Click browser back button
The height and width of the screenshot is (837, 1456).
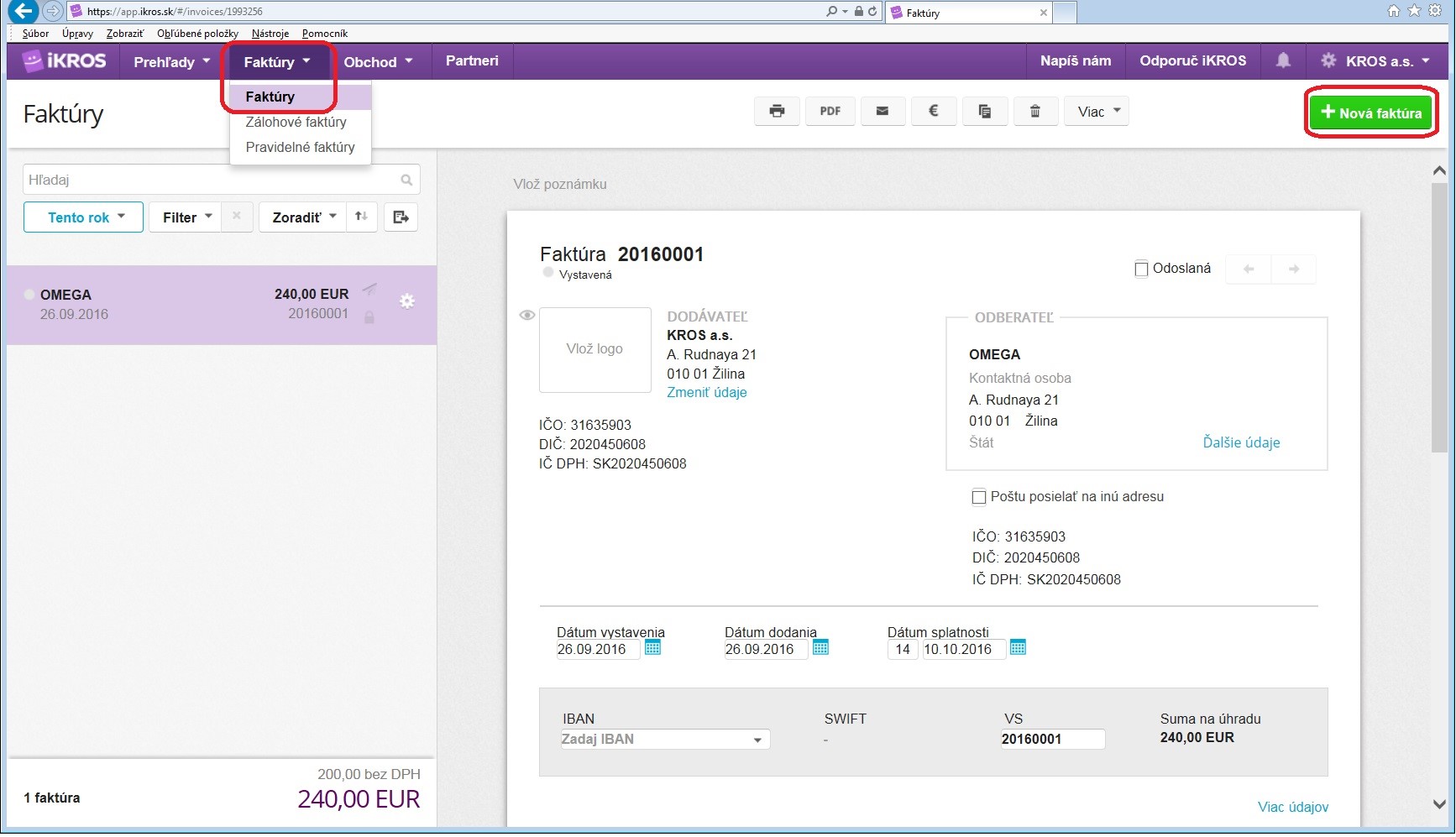tap(22, 11)
